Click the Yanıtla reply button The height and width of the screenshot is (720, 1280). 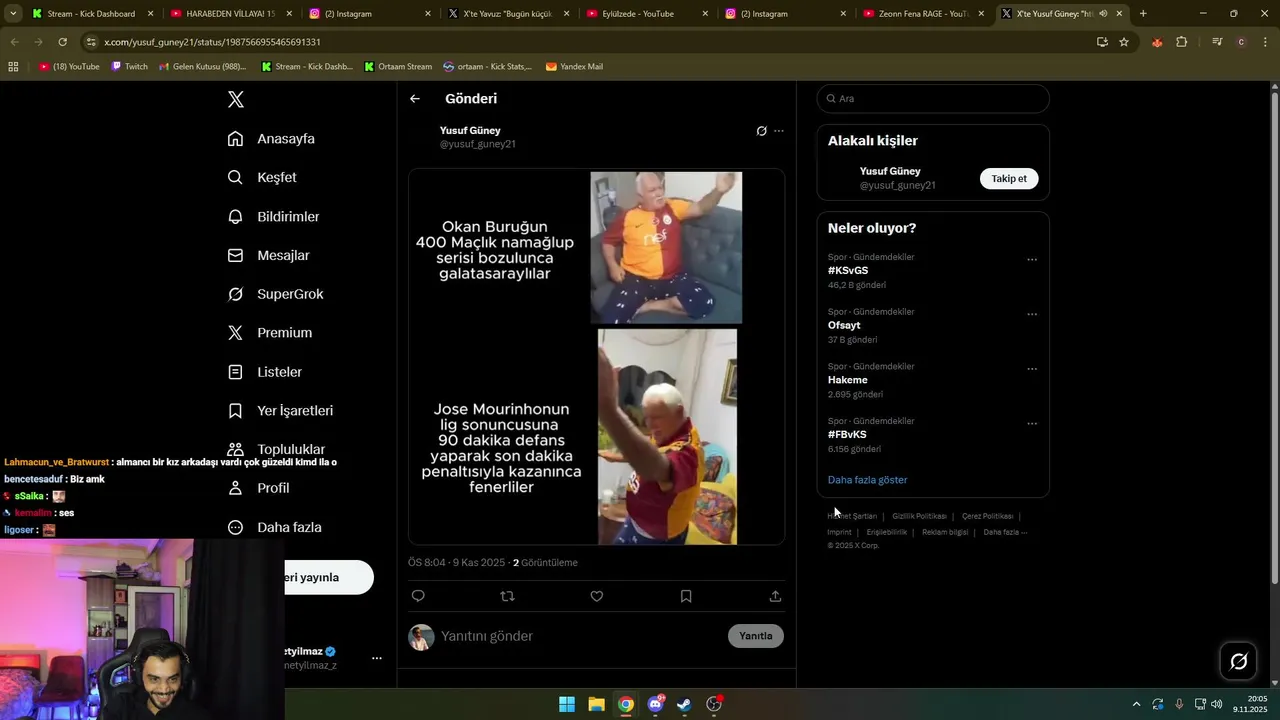pos(756,636)
